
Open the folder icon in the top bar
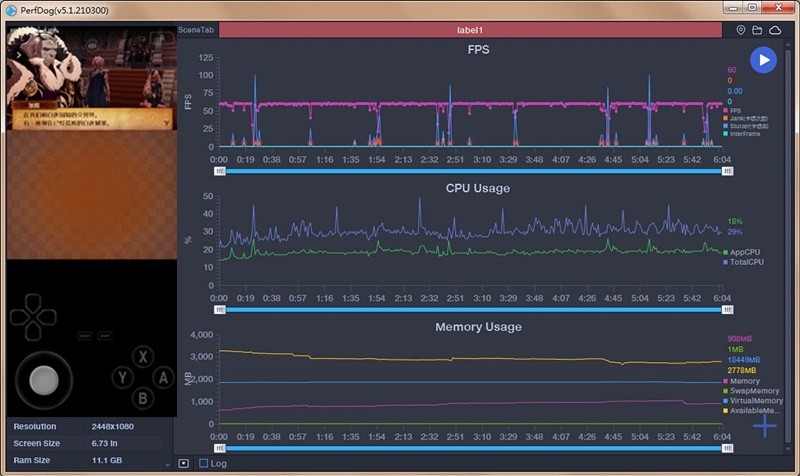click(757, 30)
